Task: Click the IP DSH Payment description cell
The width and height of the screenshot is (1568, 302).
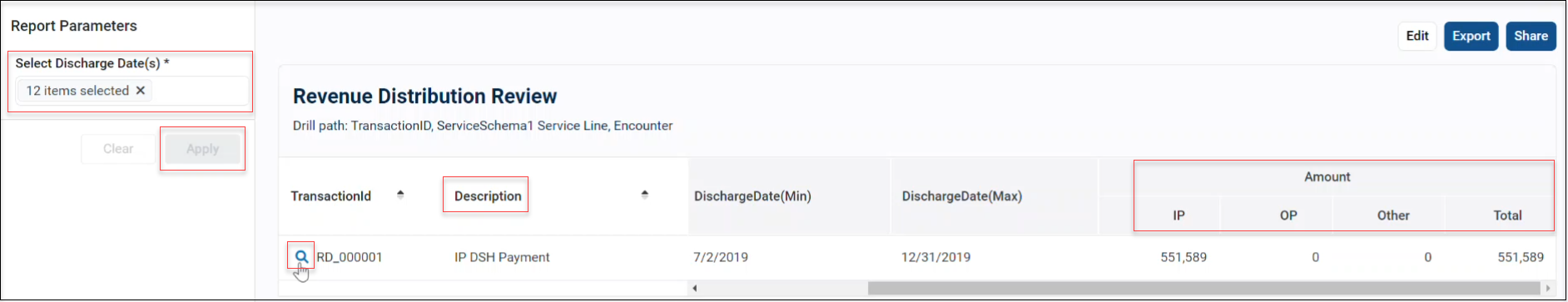Action: tap(502, 257)
